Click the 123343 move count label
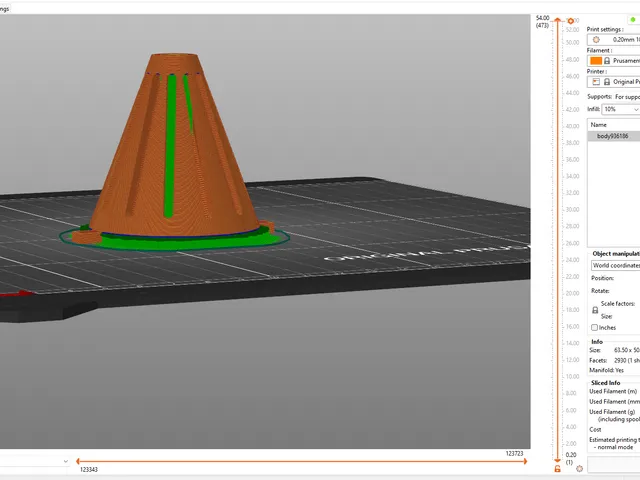 click(x=89, y=469)
